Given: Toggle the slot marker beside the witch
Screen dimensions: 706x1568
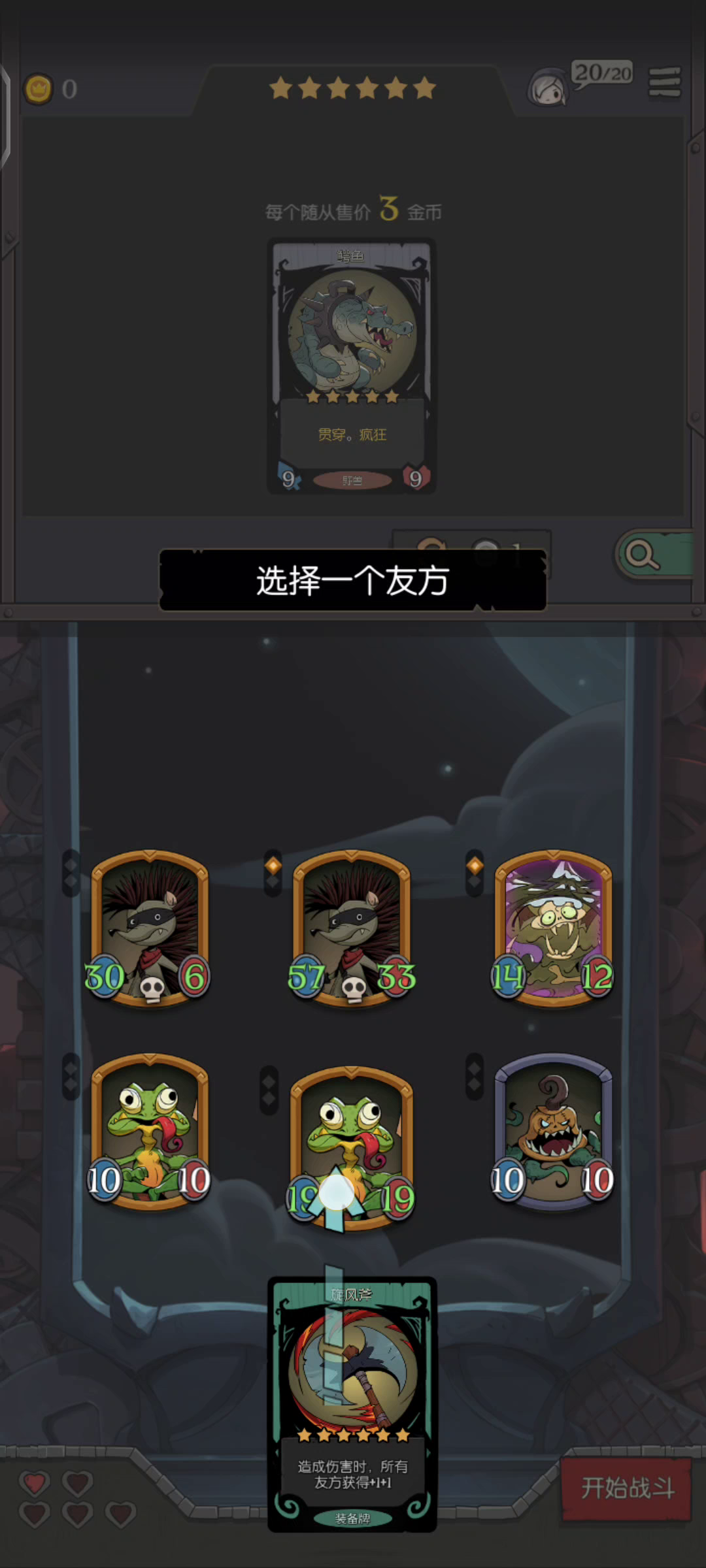Looking at the screenshot, I should point(475,873).
